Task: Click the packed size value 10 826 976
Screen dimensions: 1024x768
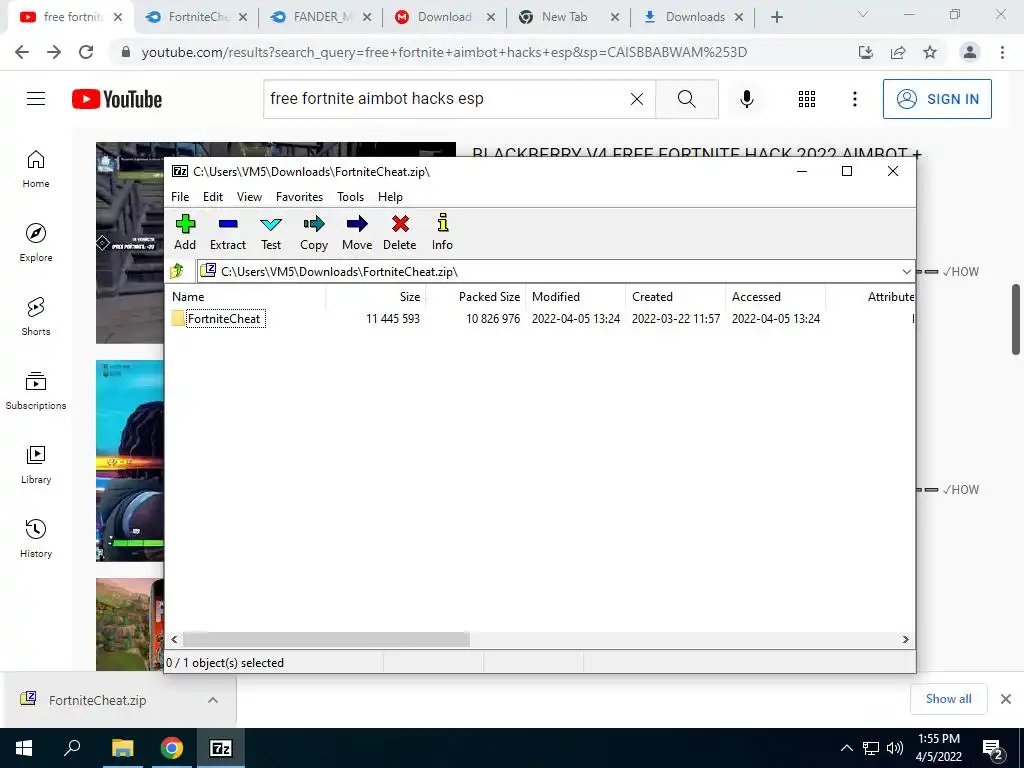Action: 493,319
